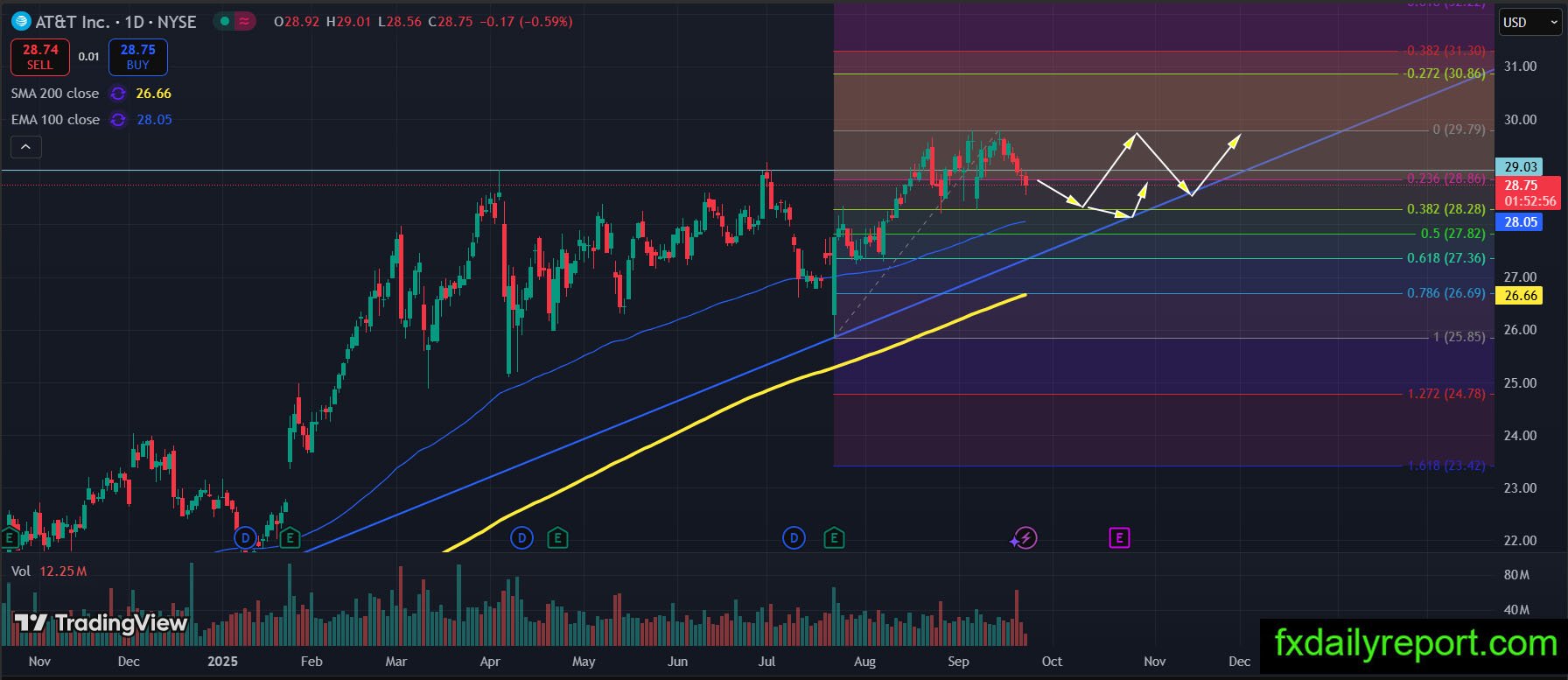Click the blue 28.05 price-axis tag
The width and height of the screenshot is (1568, 680).
1521,222
